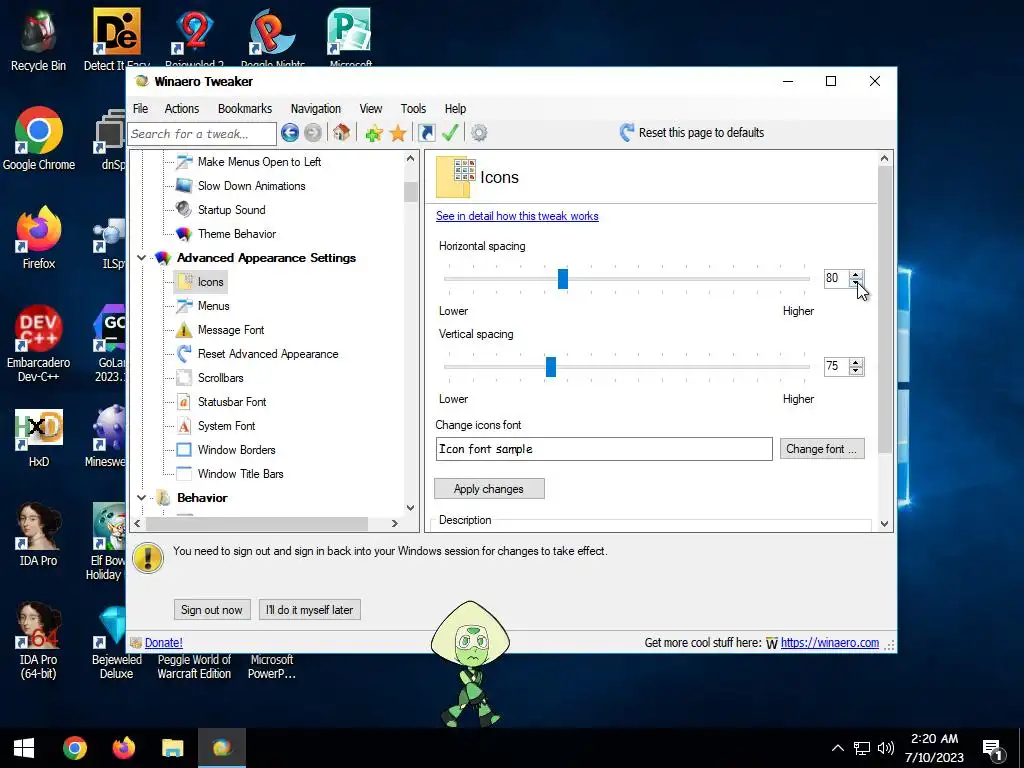This screenshot has width=1024, height=768.
Task: Go back with the blue back arrow
Action: [290, 133]
